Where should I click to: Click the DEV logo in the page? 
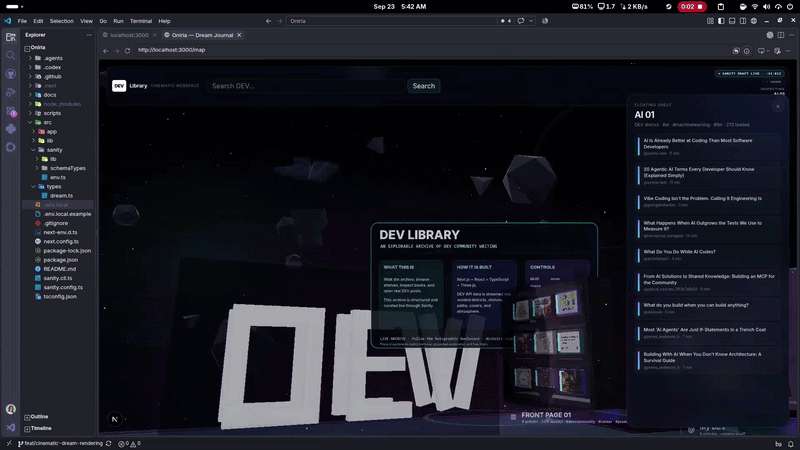click(x=119, y=86)
